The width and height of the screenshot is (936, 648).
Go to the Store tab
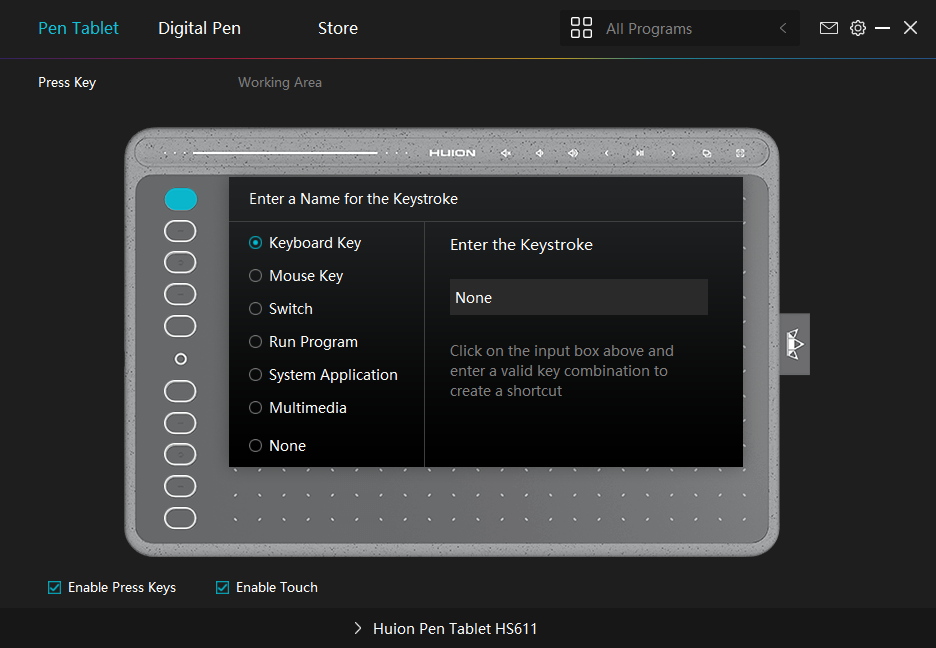tap(338, 28)
